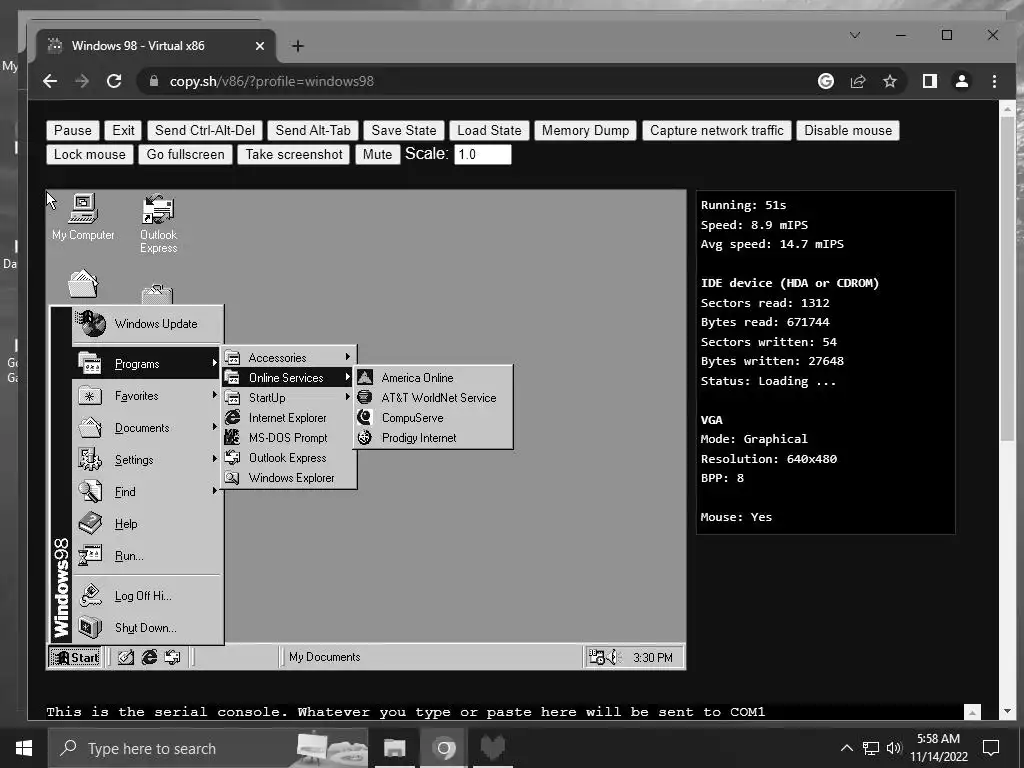
Task: Reload the copy.sh page
Action: click(114, 81)
